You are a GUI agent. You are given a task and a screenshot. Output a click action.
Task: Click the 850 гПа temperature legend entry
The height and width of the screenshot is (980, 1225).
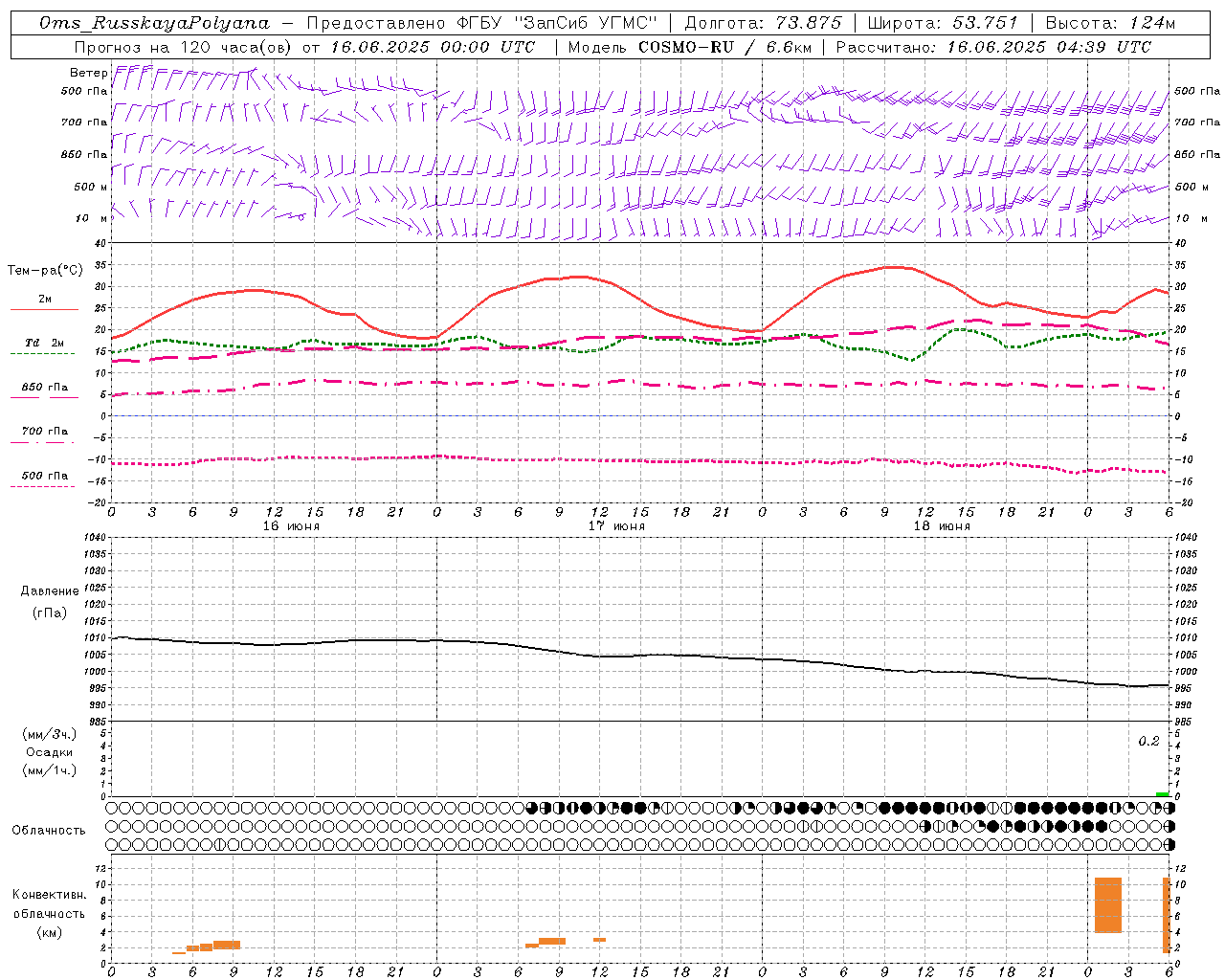click(x=45, y=388)
